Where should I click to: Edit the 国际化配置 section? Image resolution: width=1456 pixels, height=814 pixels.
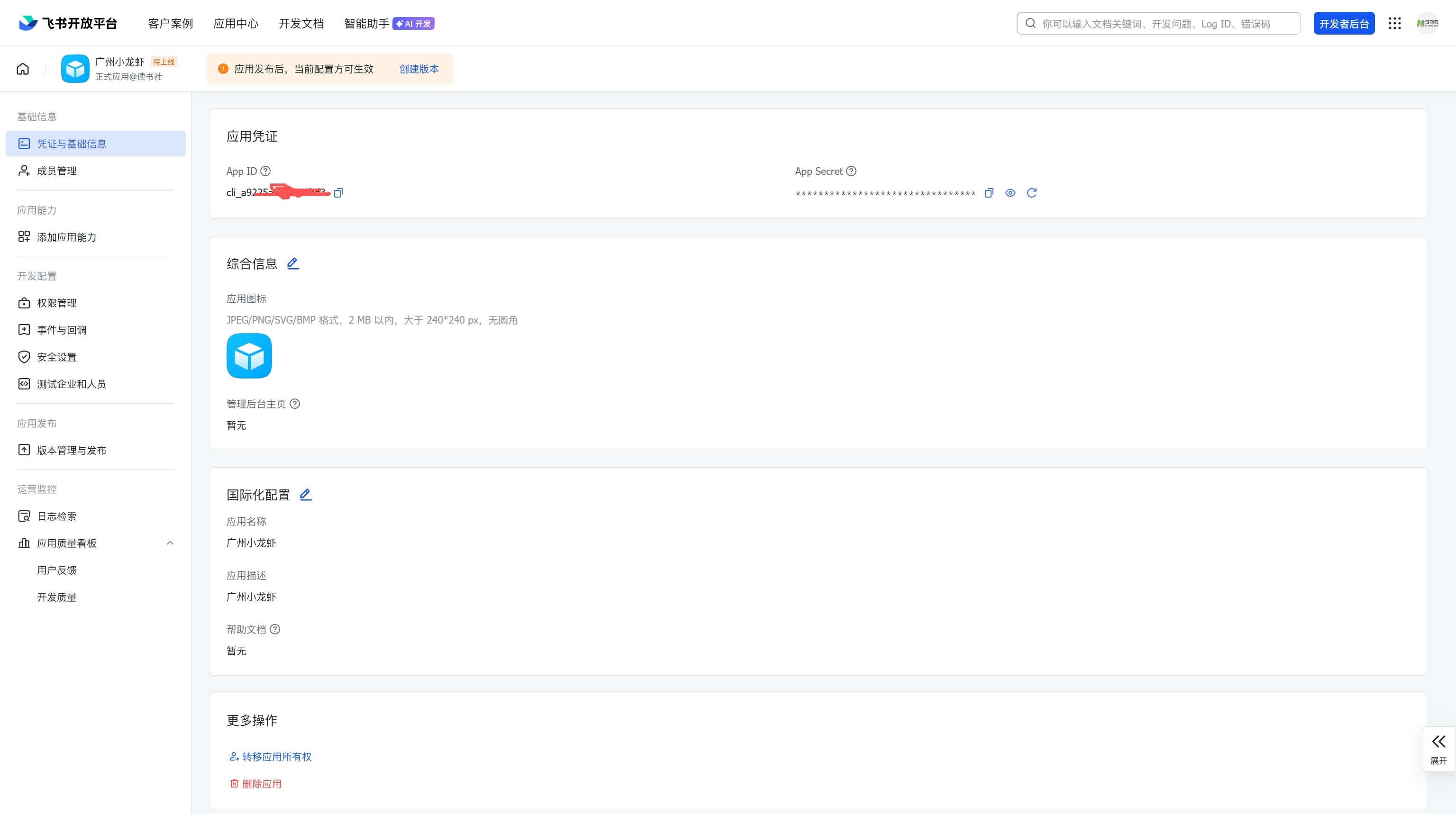pyautogui.click(x=305, y=495)
